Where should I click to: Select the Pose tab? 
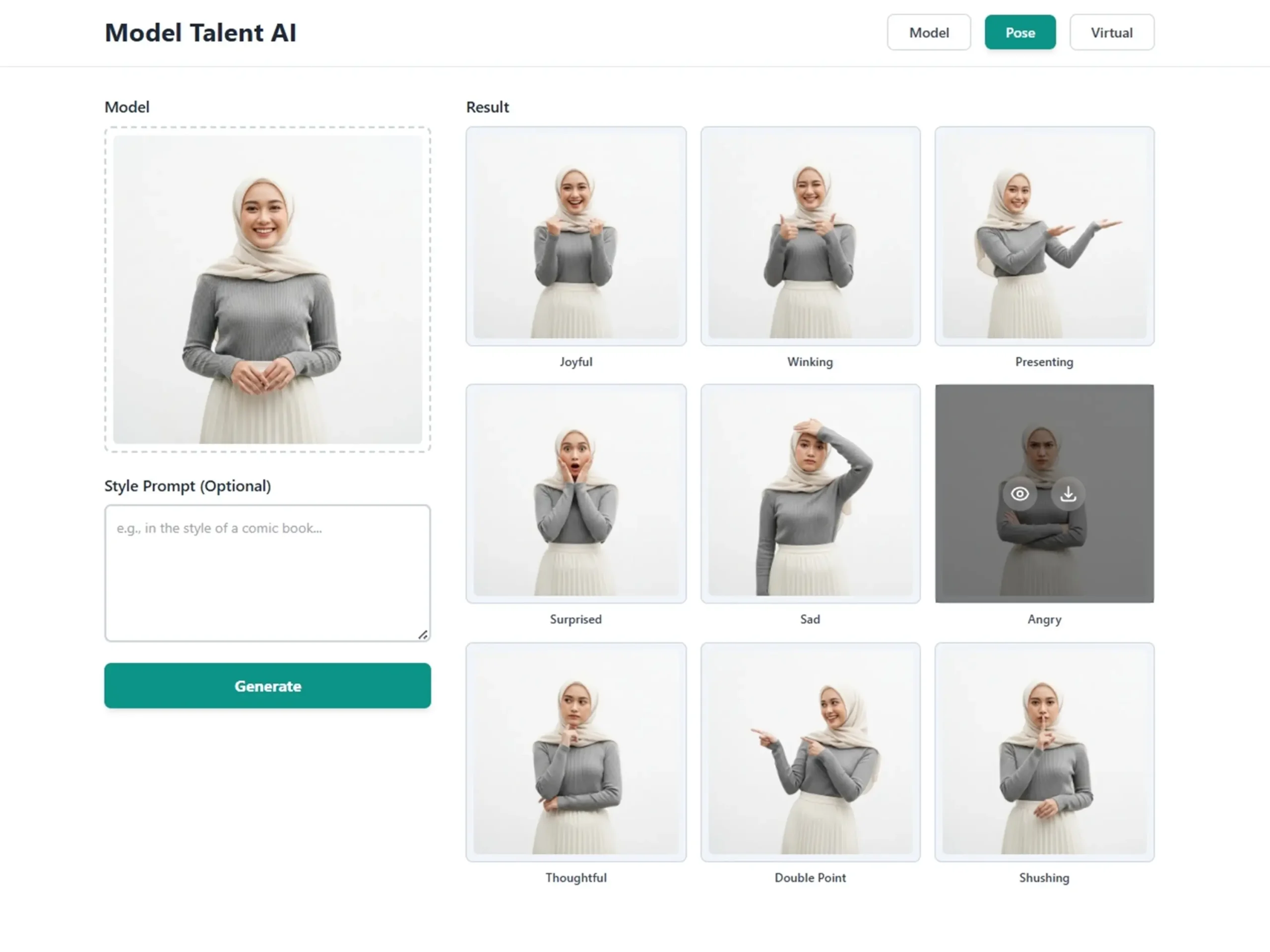[x=1019, y=33]
